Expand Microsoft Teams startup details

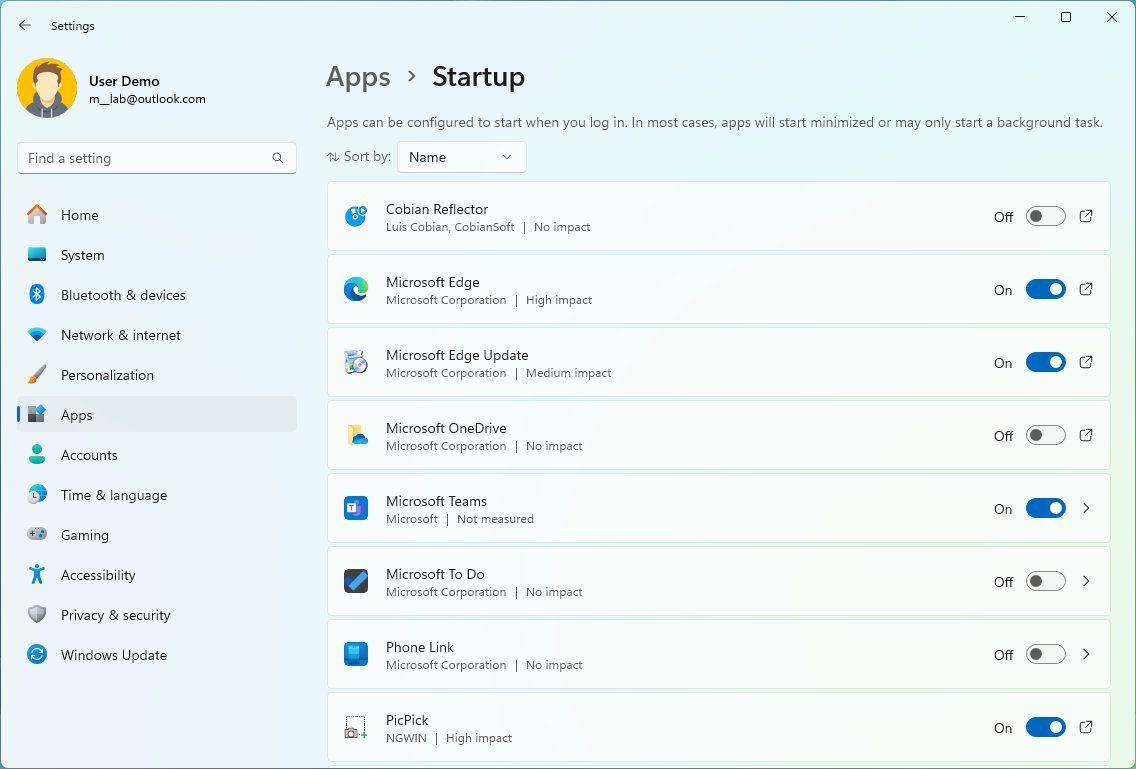click(x=1086, y=508)
